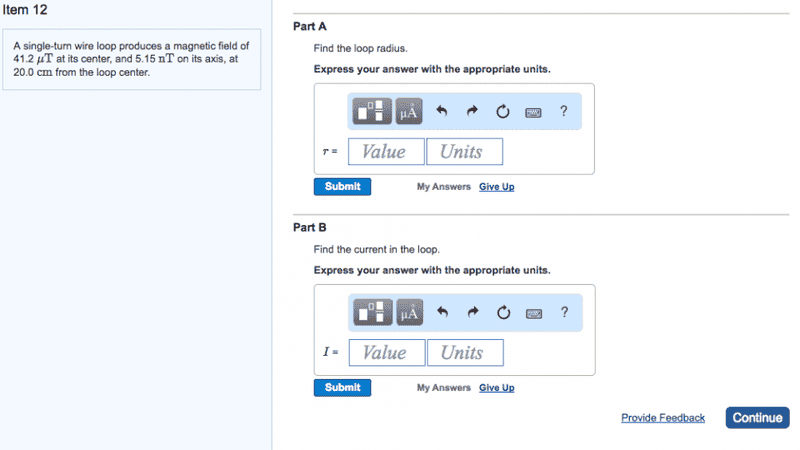Give up on Part B
Viewport: 800px width, 450px height.
point(496,388)
